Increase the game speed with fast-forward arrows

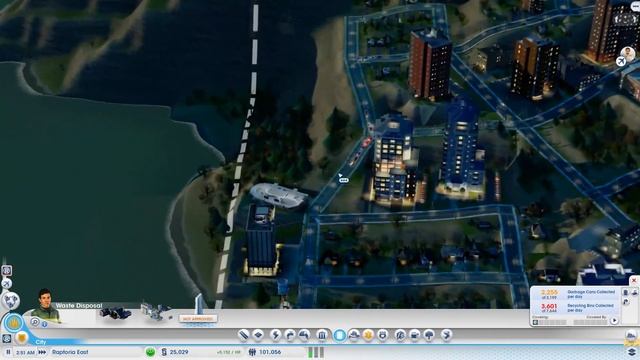[42, 352]
